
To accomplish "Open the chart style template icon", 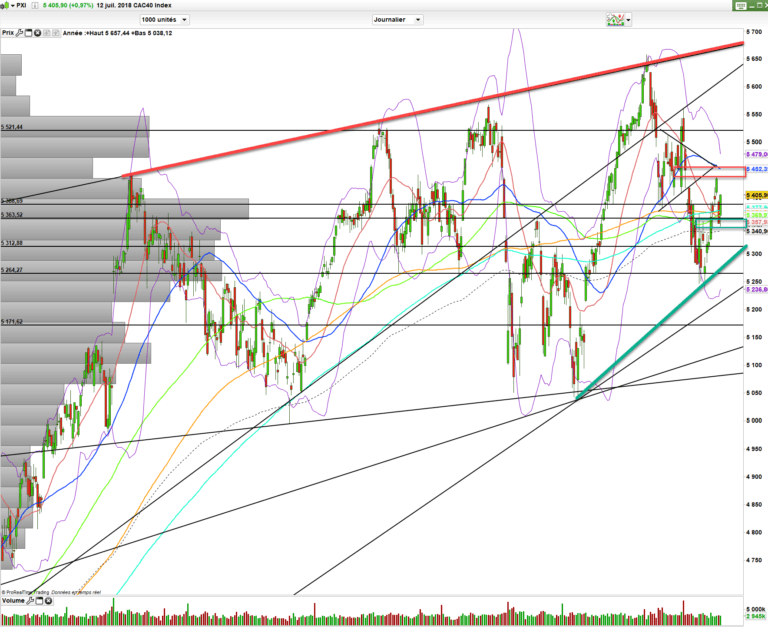I will point(619,19).
